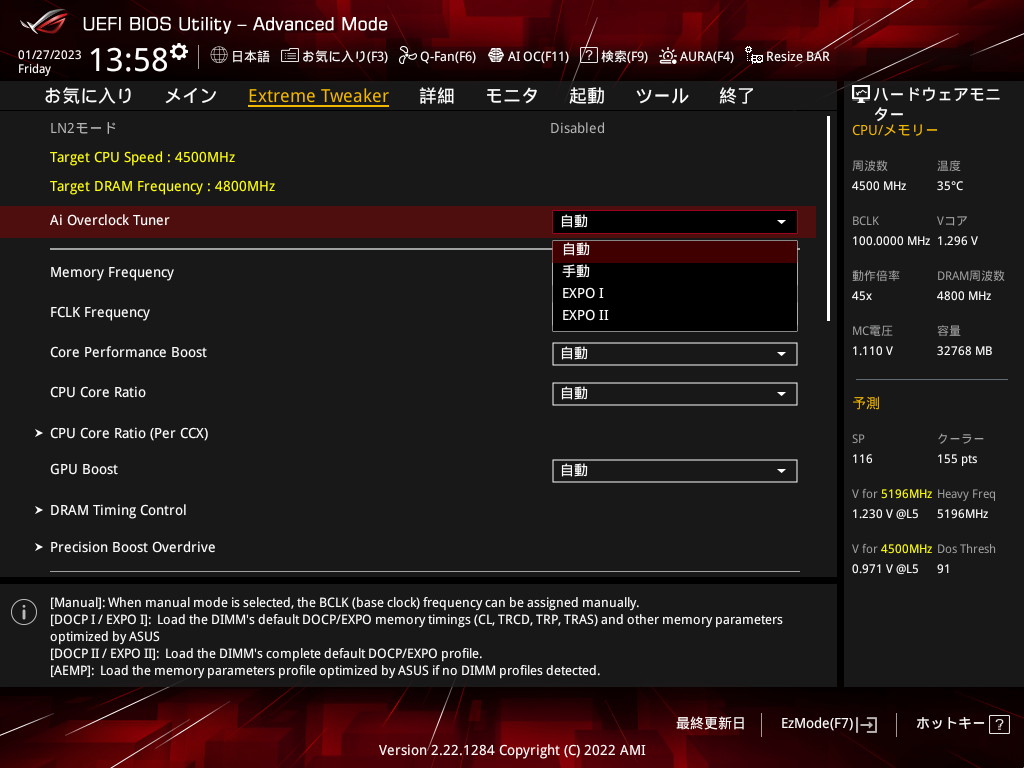Open the 詳細 tab
The height and width of the screenshot is (768, 1024).
(x=437, y=96)
